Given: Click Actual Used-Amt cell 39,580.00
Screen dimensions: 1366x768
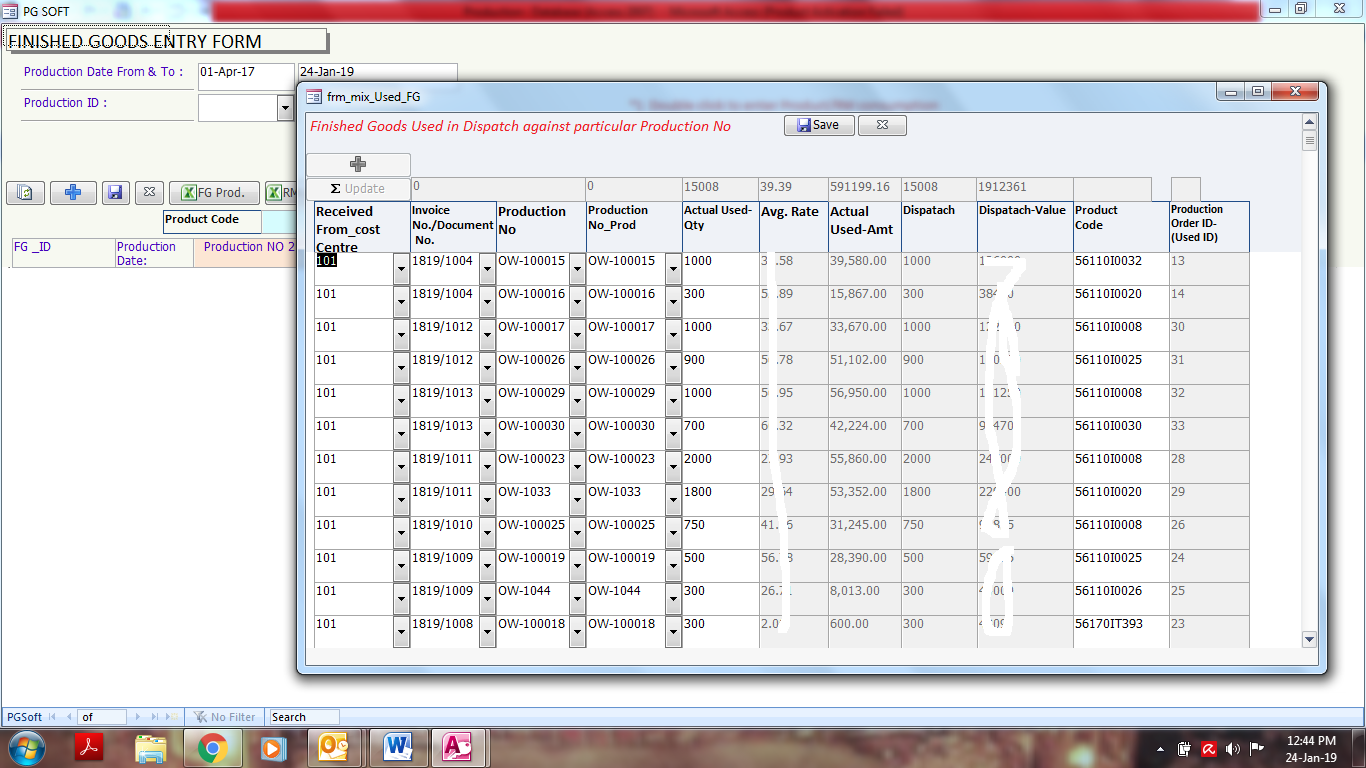Looking at the screenshot, I should click(865, 268).
